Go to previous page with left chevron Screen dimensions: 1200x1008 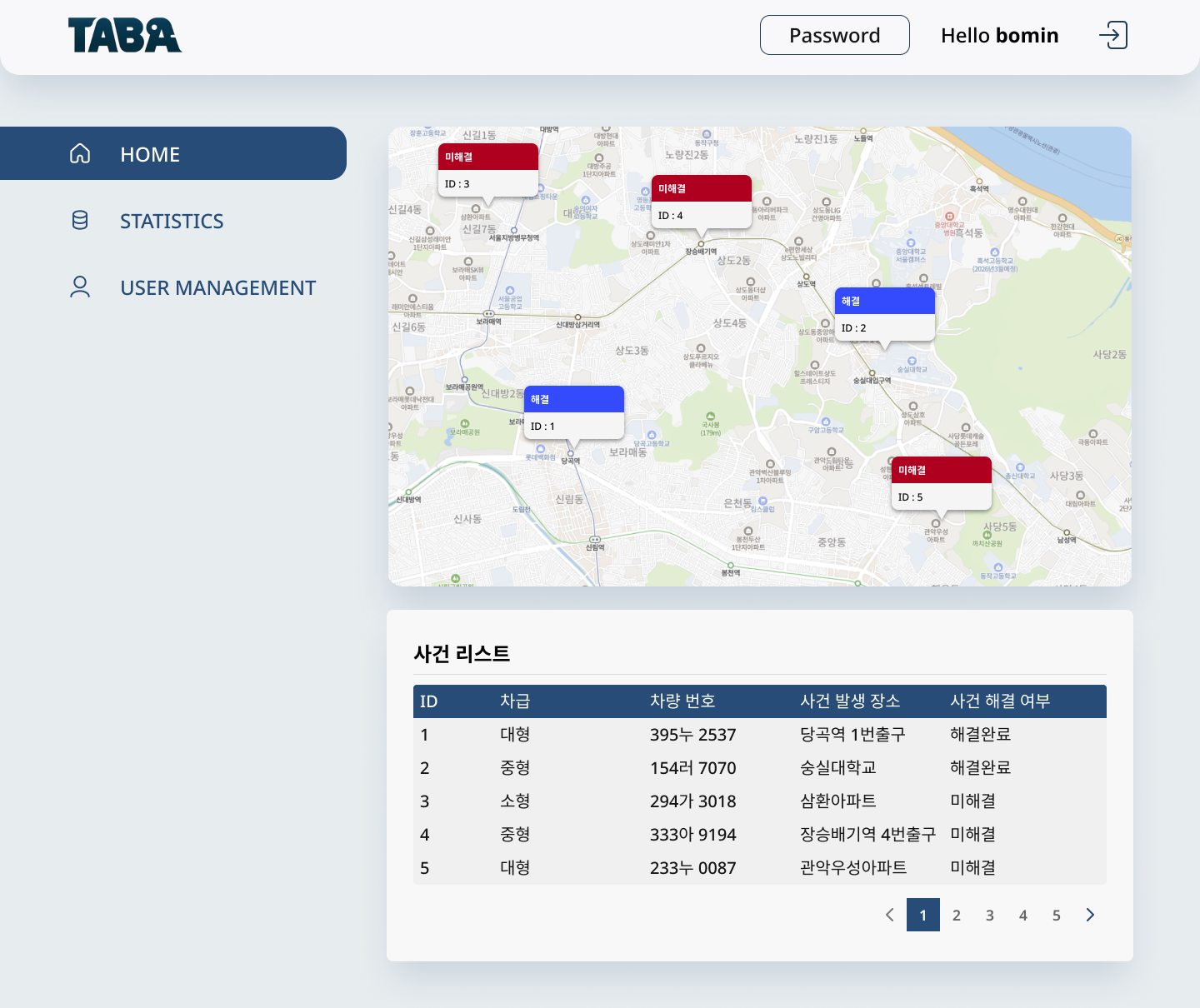coord(889,915)
